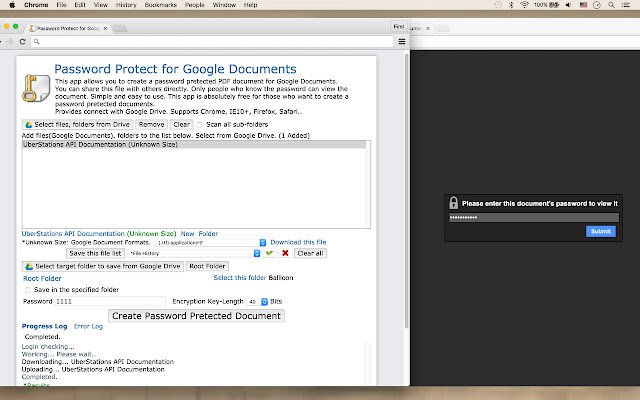The height and width of the screenshot is (400, 640).
Task: Click password field in dark PDF window
Action: coord(534,218)
